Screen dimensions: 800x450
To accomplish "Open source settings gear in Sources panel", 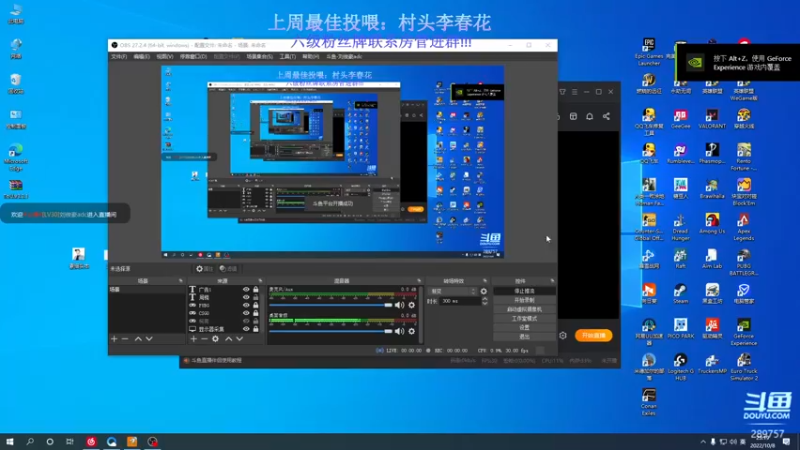I will (x=215, y=339).
